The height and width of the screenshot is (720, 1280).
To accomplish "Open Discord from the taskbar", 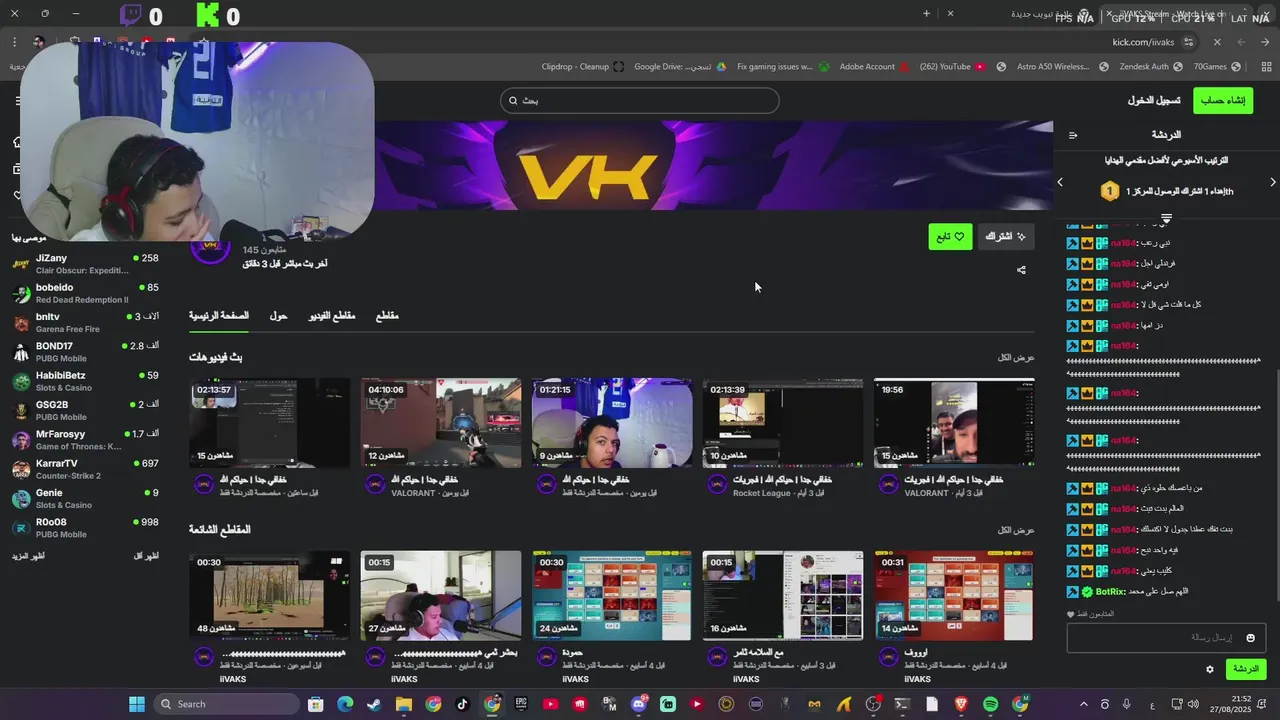I will (x=639, y=704).
